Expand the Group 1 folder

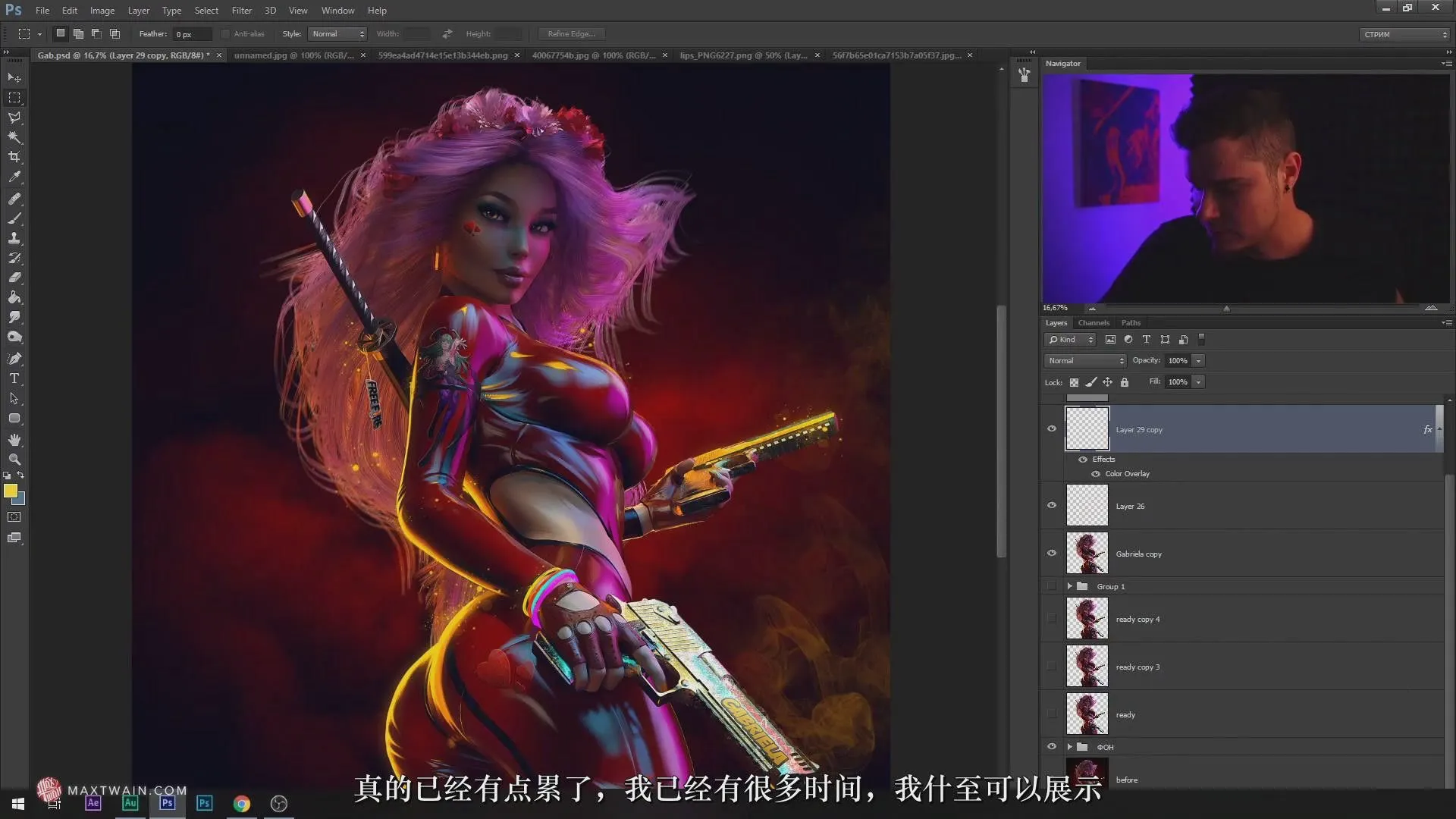point(1070,586)
